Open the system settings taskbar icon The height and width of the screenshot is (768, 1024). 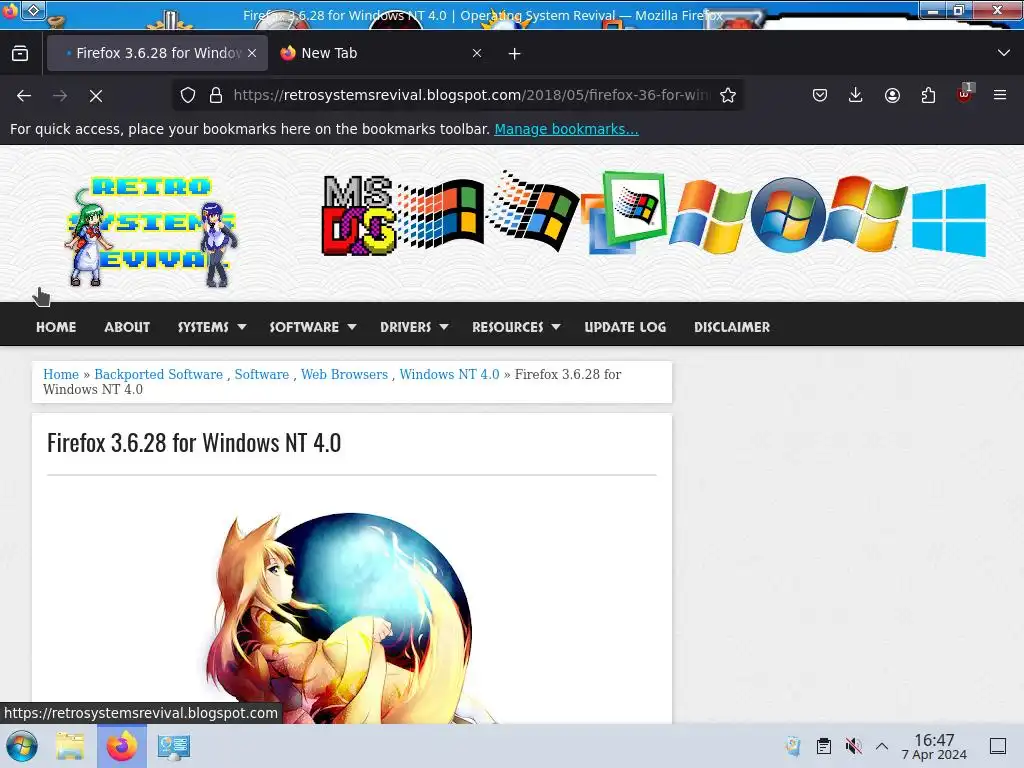tap(174, 746)
